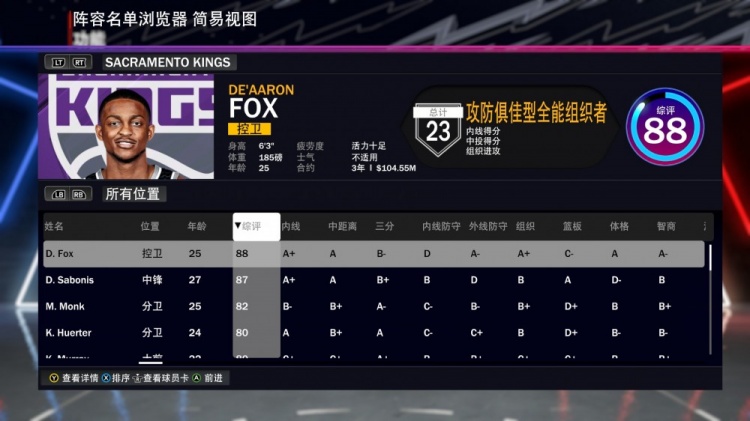
Task: Select the D. Sabonis roster row
Action: click(x=374, y=280)
